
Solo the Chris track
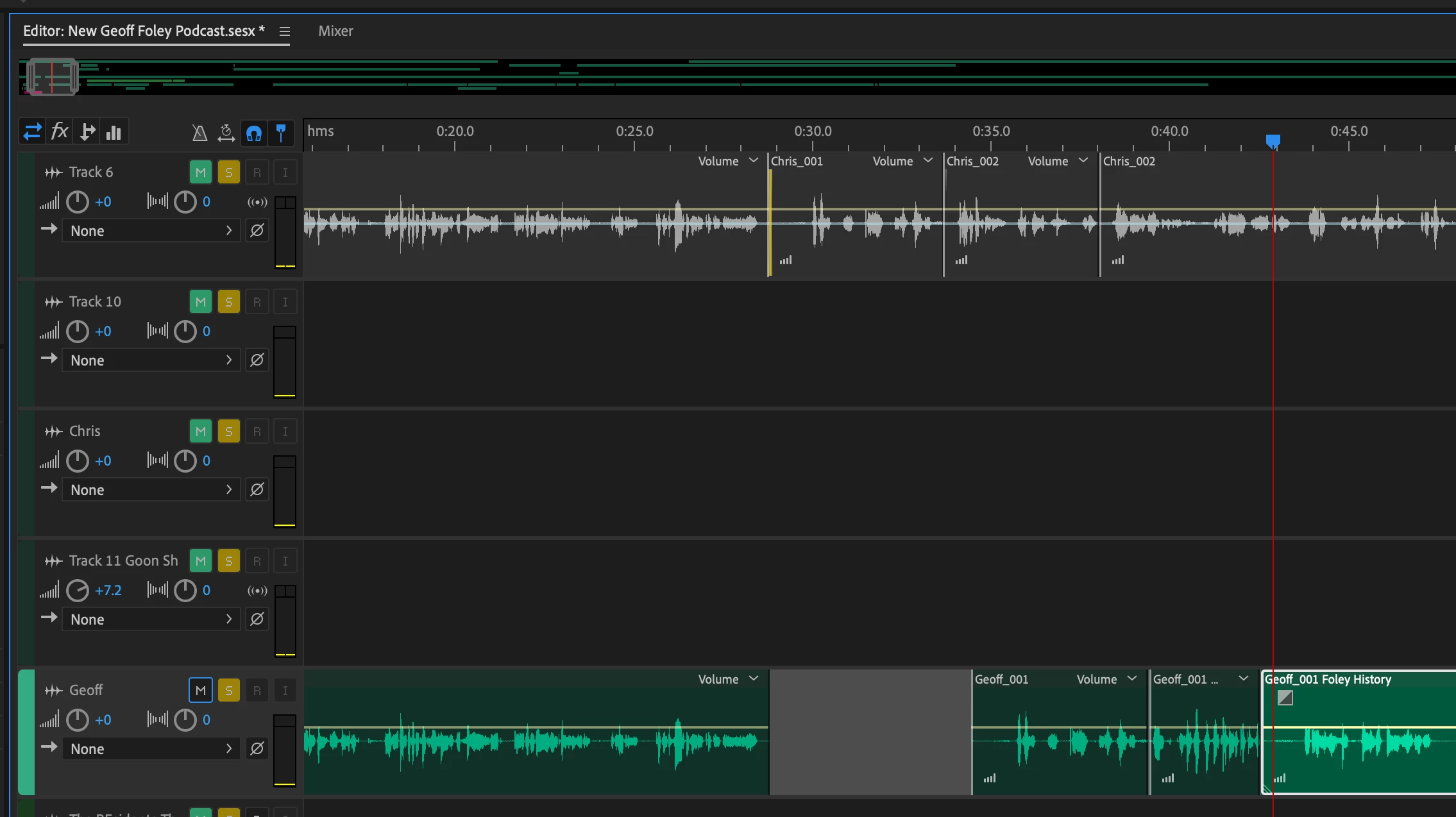(x=229, y=431)
